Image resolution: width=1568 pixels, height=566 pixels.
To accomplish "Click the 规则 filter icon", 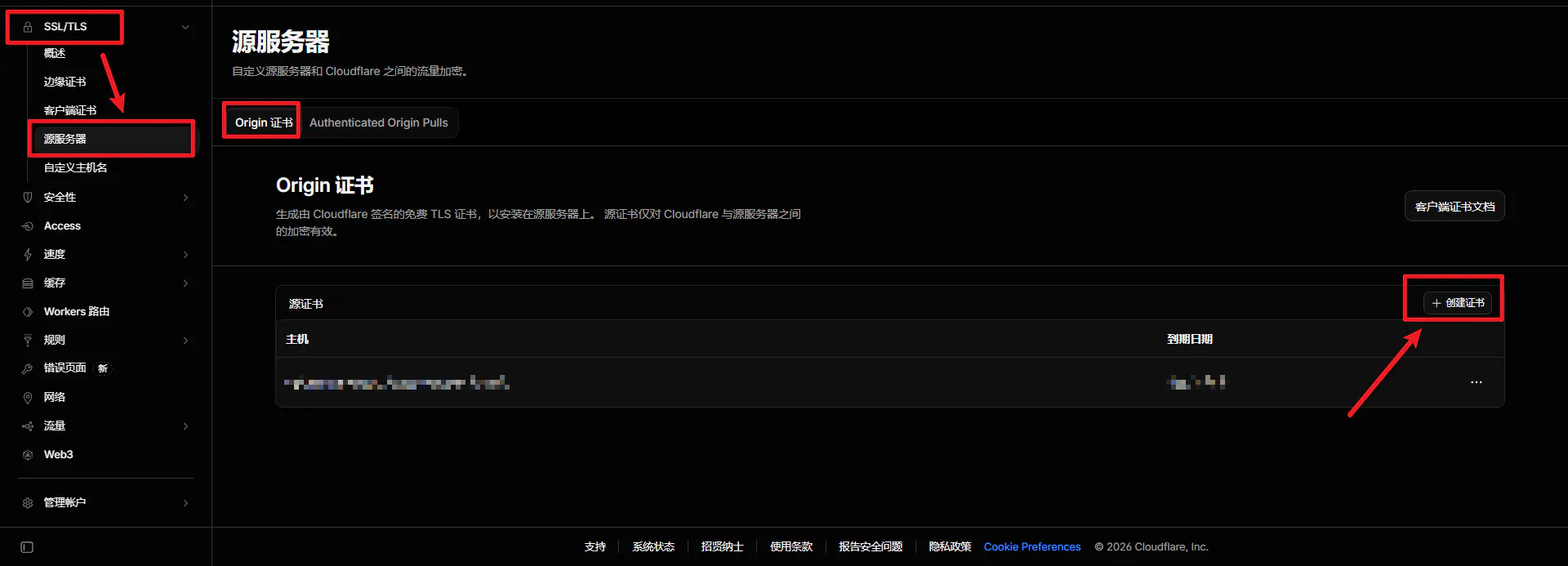I will 28,341.
